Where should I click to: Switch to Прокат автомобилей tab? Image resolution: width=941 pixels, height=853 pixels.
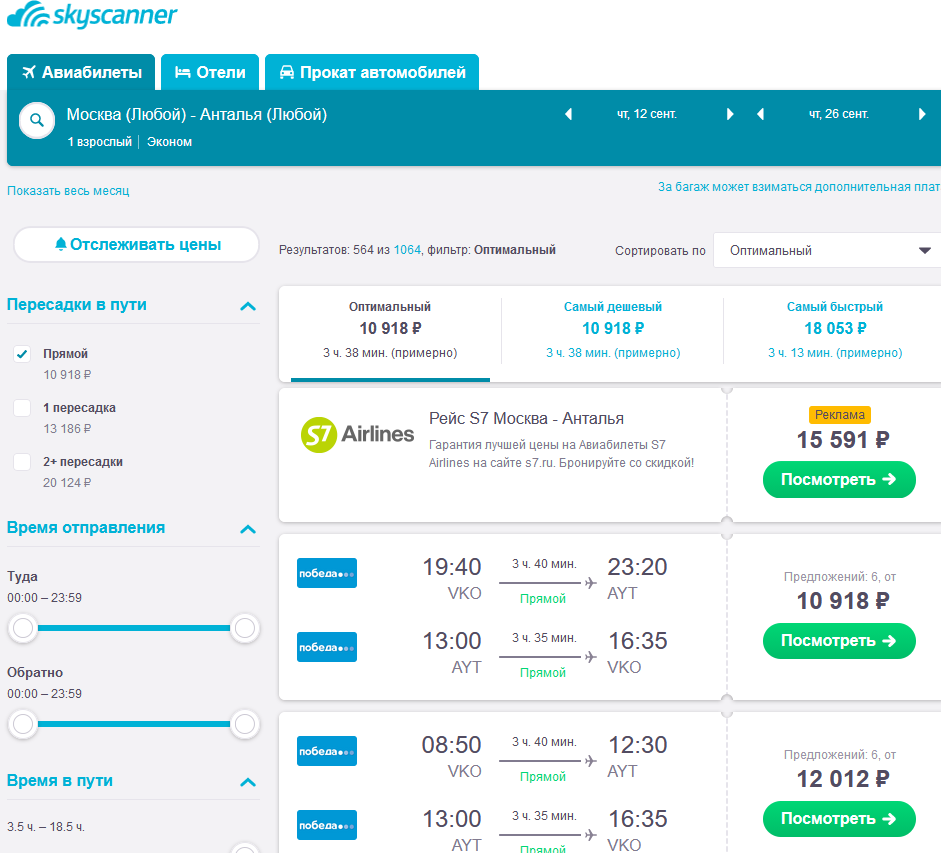(x=372, y=73)
